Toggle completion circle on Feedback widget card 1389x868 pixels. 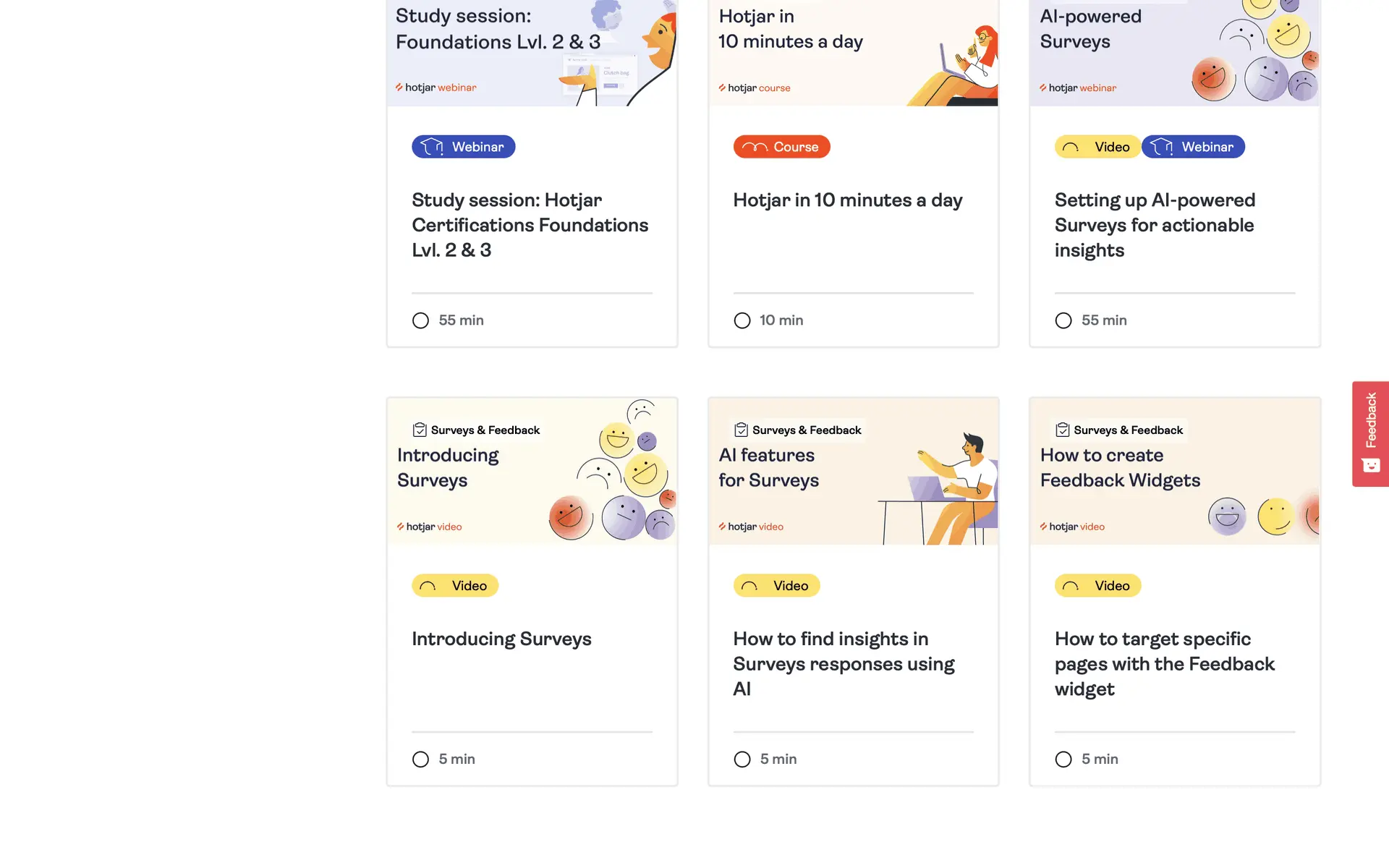point(1063,759)
